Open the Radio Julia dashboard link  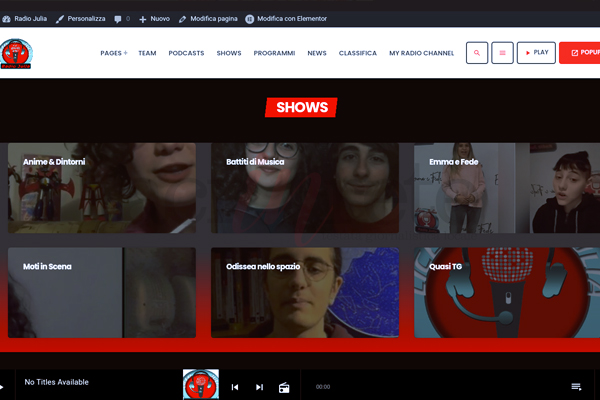point(24,19)
